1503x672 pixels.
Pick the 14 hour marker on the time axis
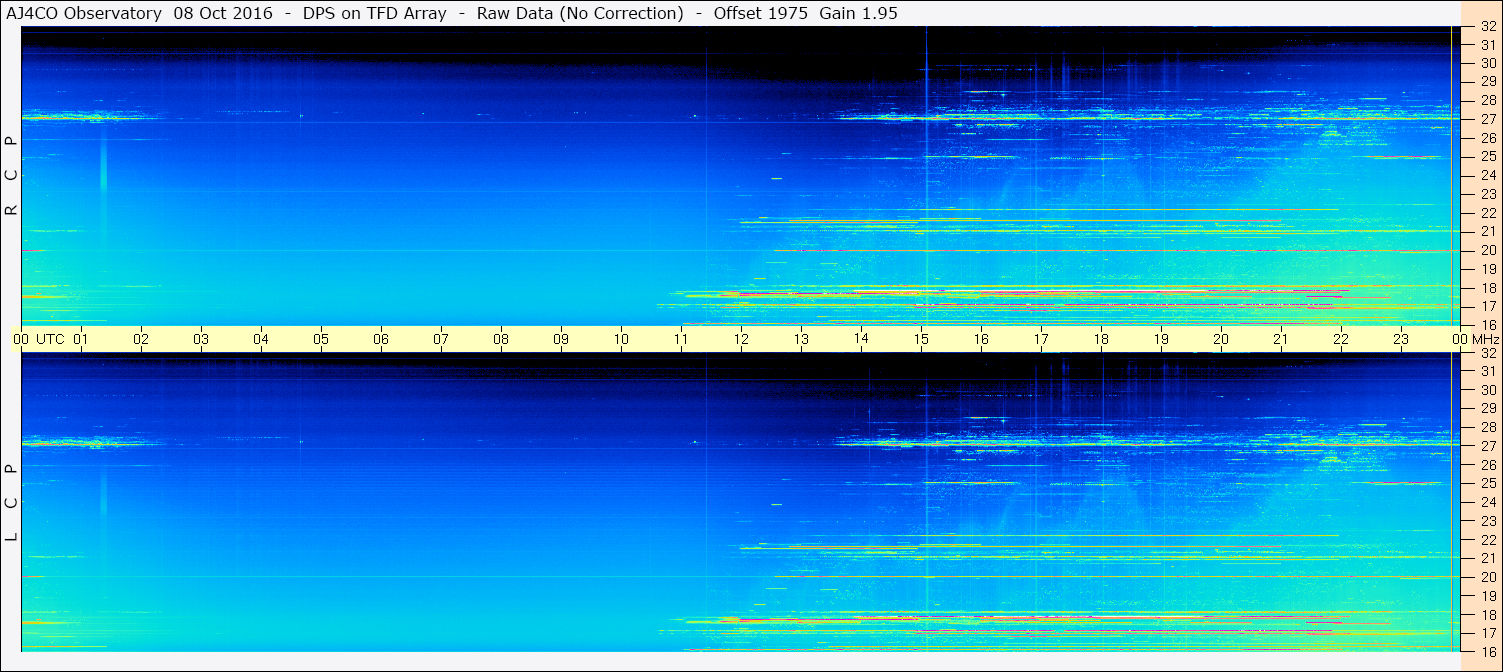click(x=861, y=339)
